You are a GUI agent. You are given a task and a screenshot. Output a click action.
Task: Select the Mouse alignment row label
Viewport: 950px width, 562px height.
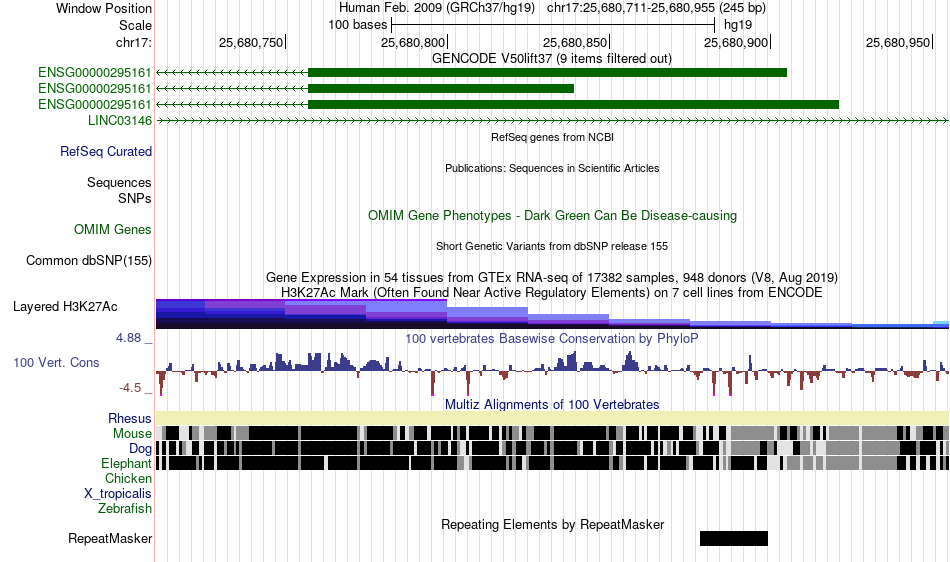tap(132, 434)
